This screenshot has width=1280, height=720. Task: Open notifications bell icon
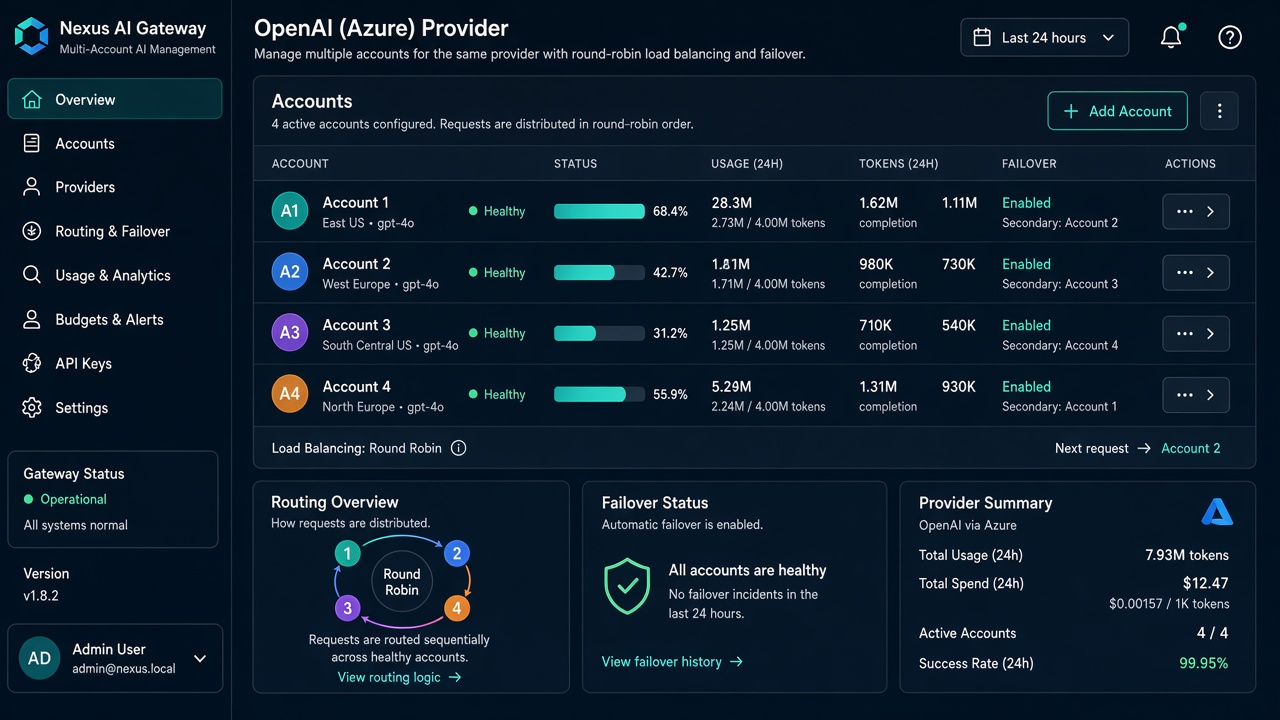pyautogui.click(x=1171, y=37)
